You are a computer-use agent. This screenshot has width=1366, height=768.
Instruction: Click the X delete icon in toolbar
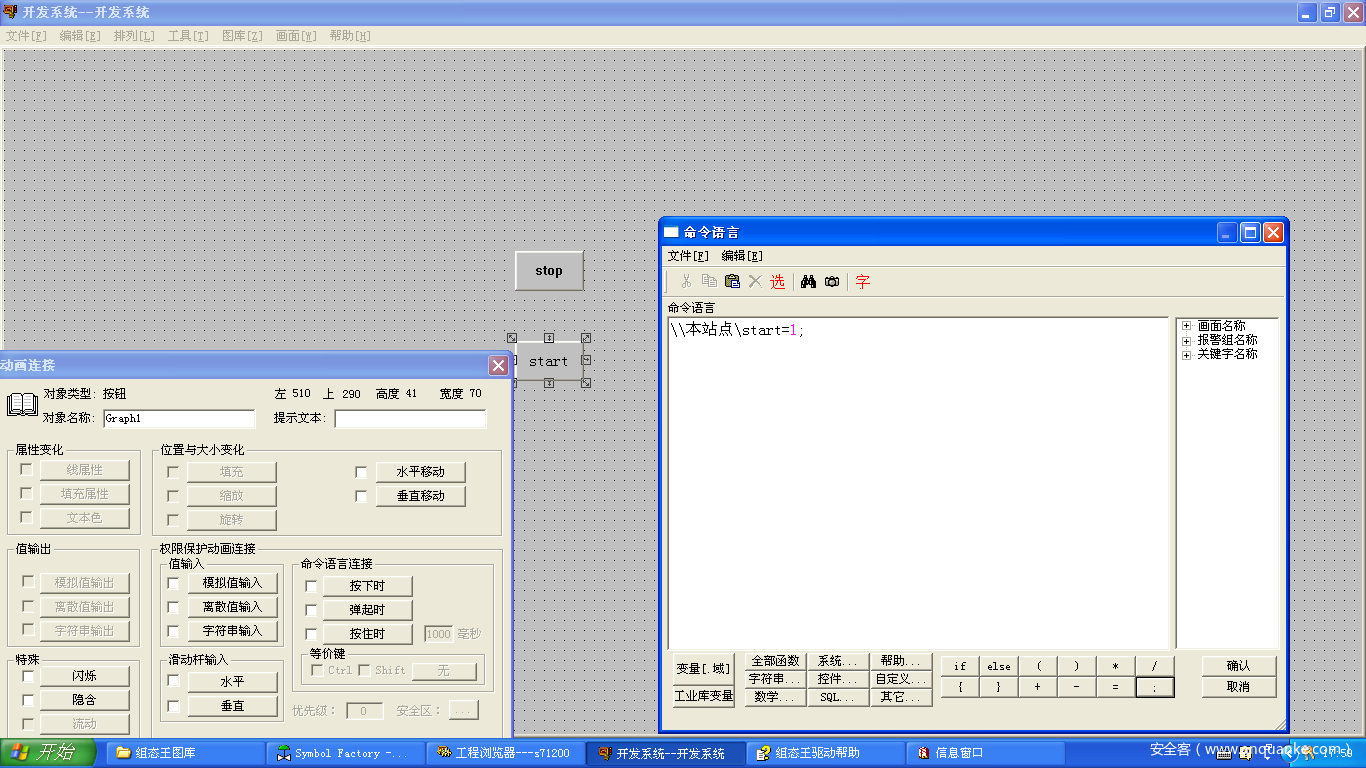(755, 282)
